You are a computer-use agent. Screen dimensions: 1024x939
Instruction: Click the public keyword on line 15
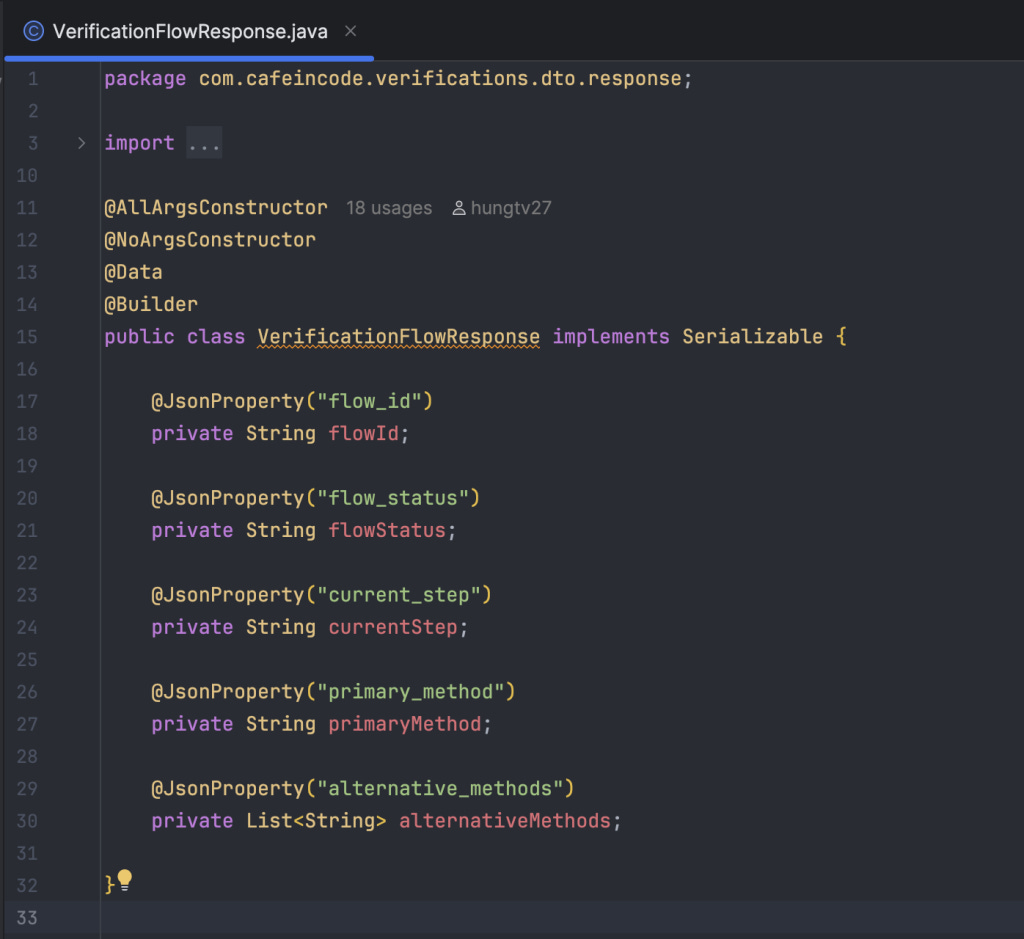(x=139, y=337)
